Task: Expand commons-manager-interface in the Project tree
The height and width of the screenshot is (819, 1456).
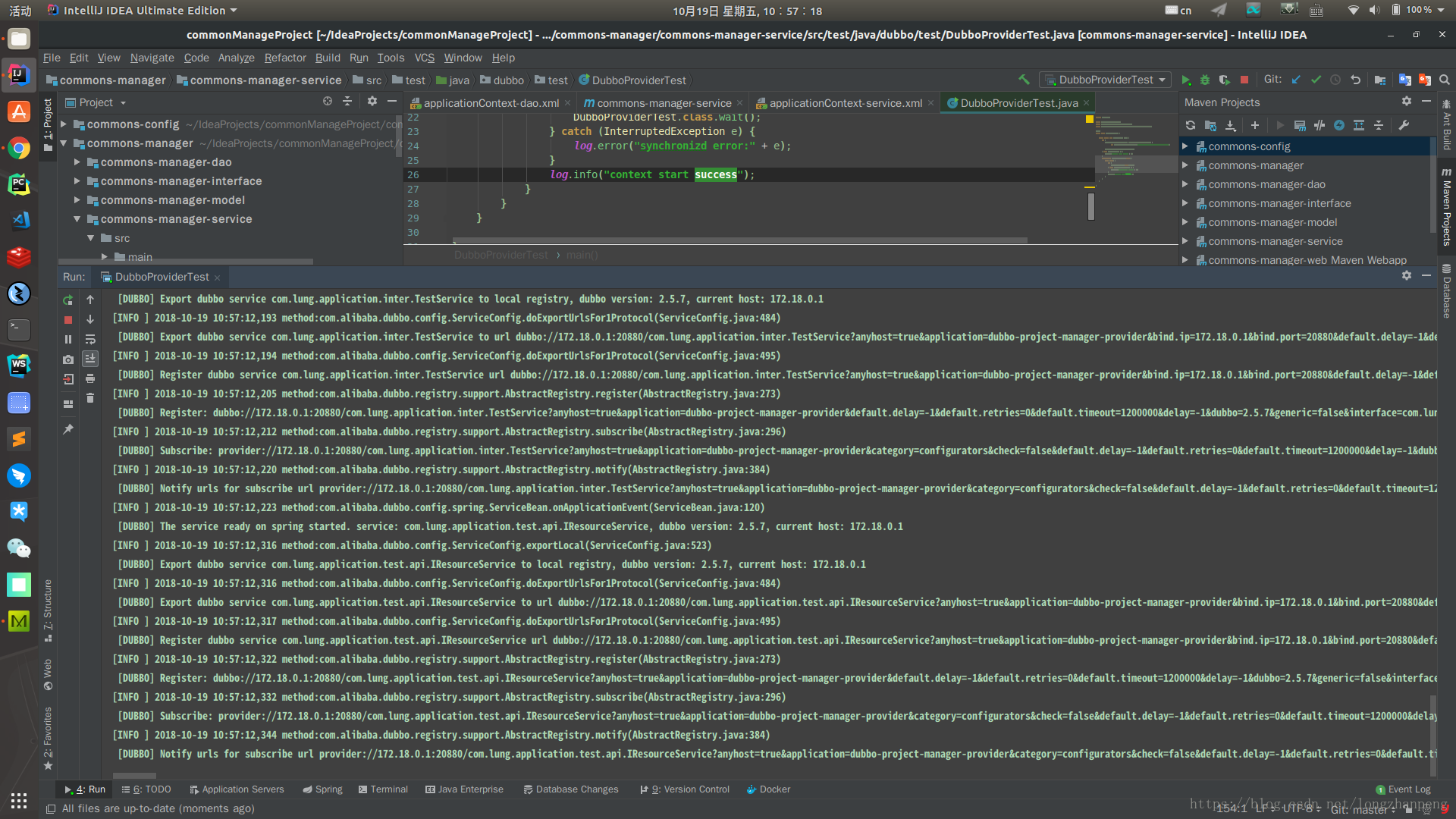Action: click(x=77, y=180)
